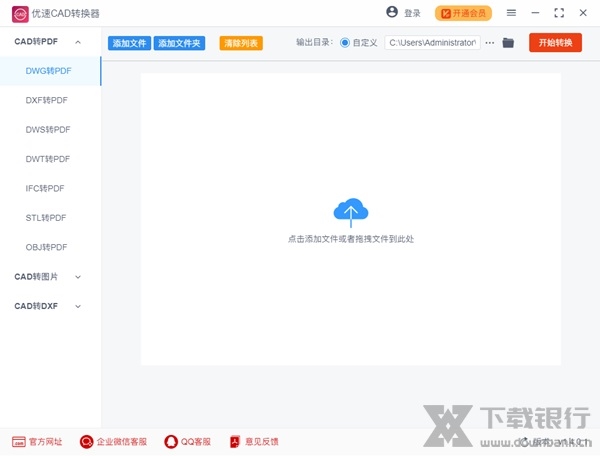The image size is (600, 456).
Task: Click the CAD转PDF section header text
Action: pyautogui.click(x=36, y=42)
